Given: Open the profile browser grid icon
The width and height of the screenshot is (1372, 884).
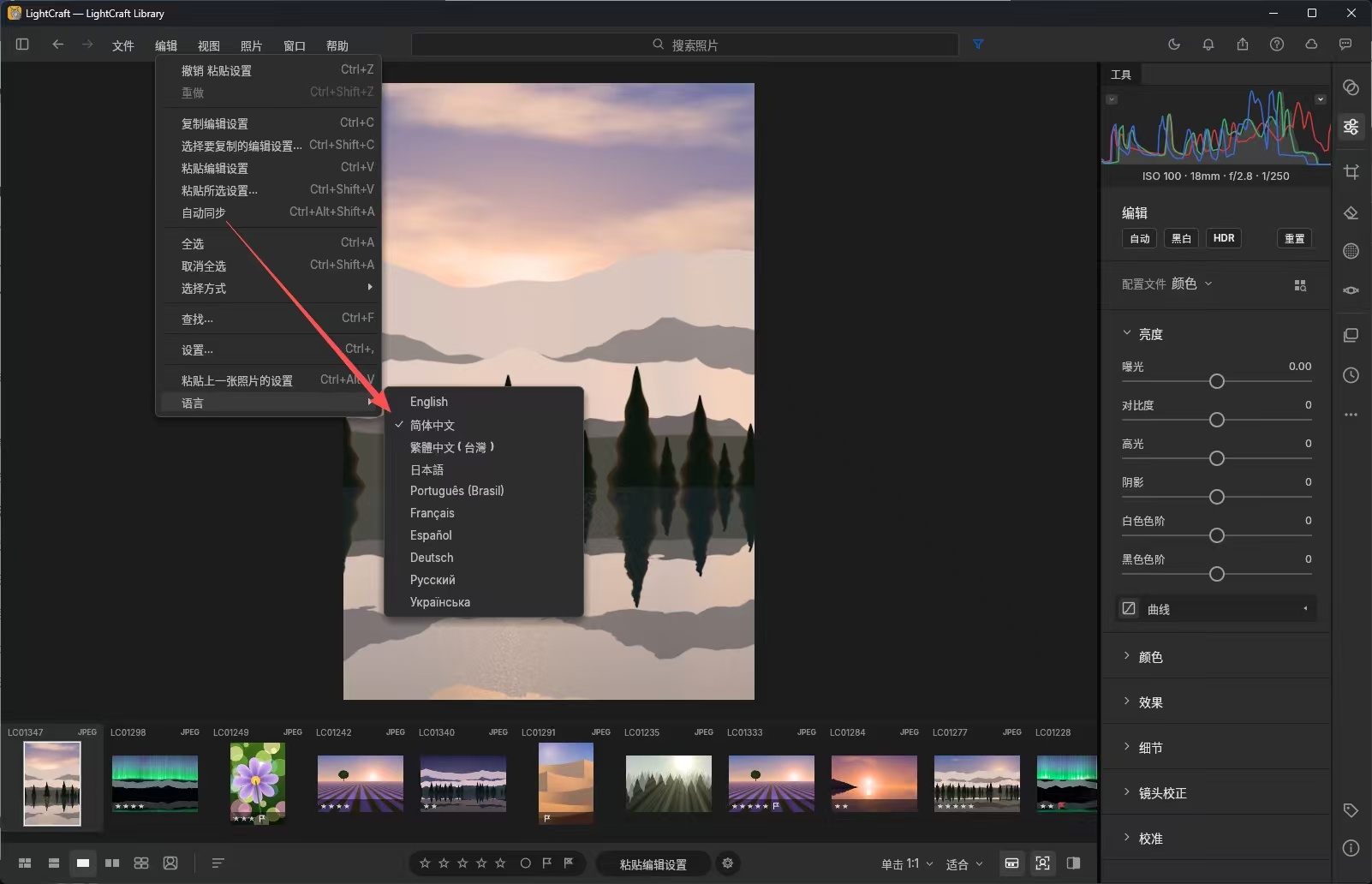Looking at the screenshot, I should click(1300, 285).
